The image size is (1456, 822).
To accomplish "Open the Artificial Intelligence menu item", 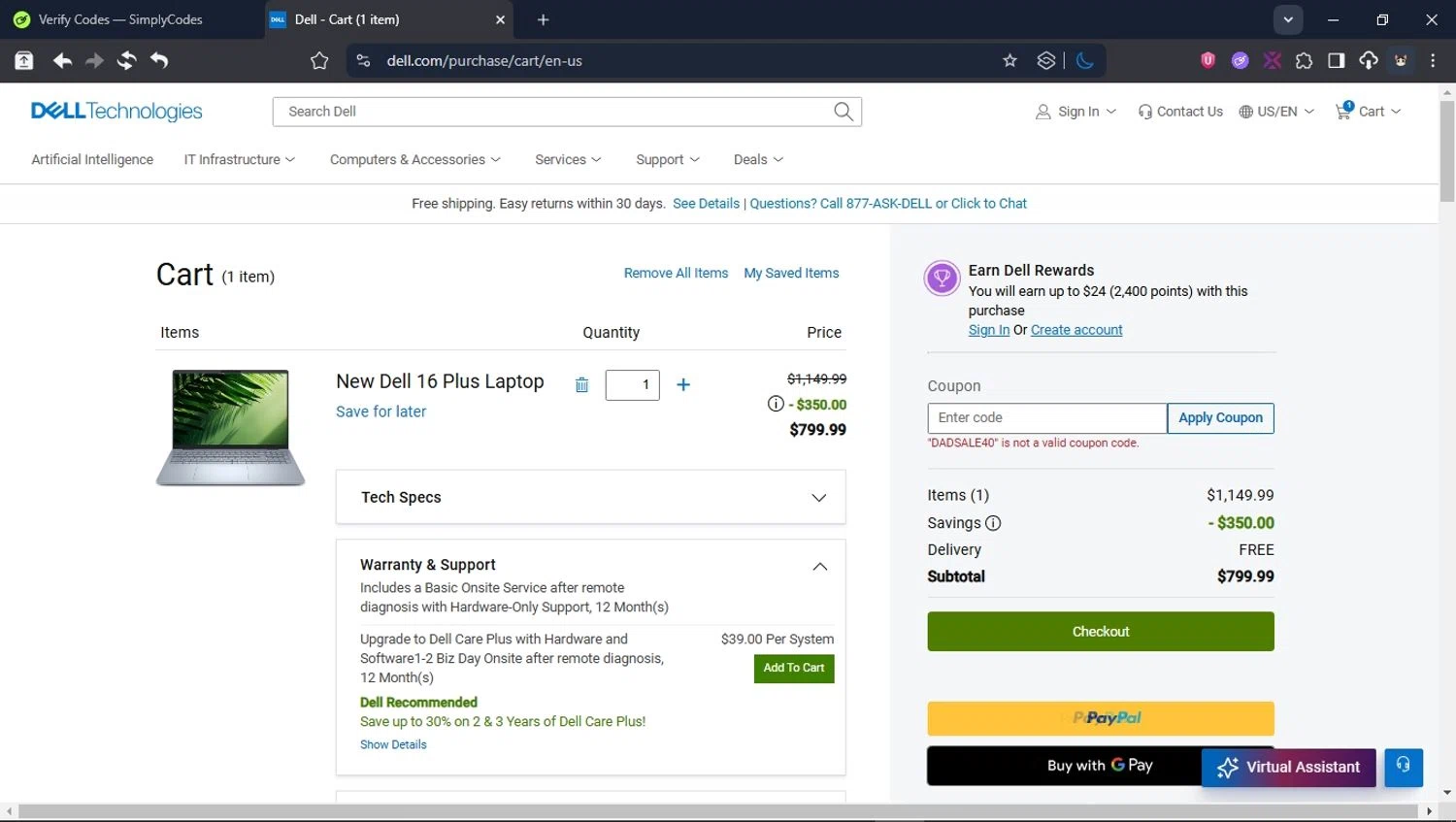I will tap(92, 159).
